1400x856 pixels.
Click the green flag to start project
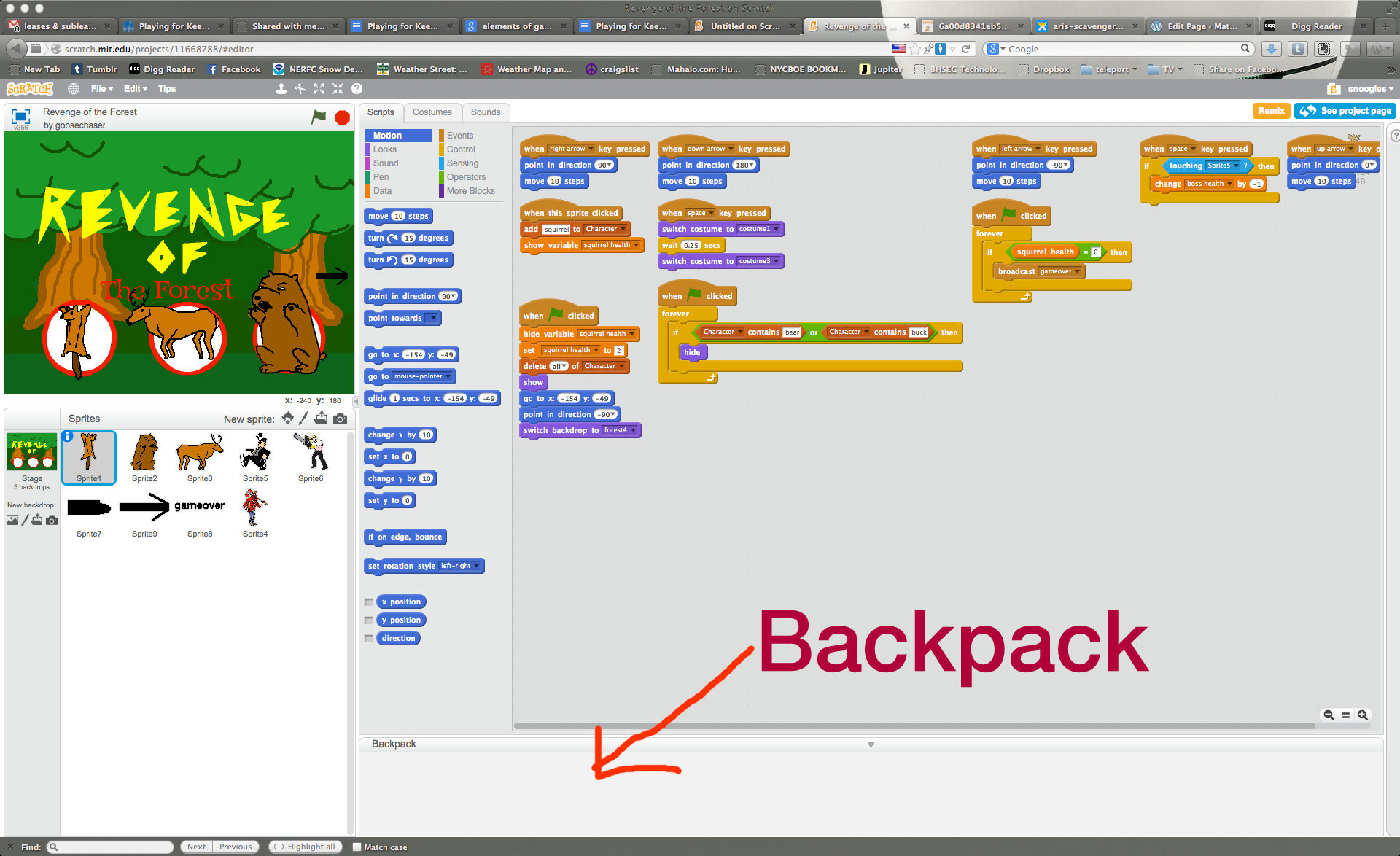pyautogui.click(x=319, y=117)
